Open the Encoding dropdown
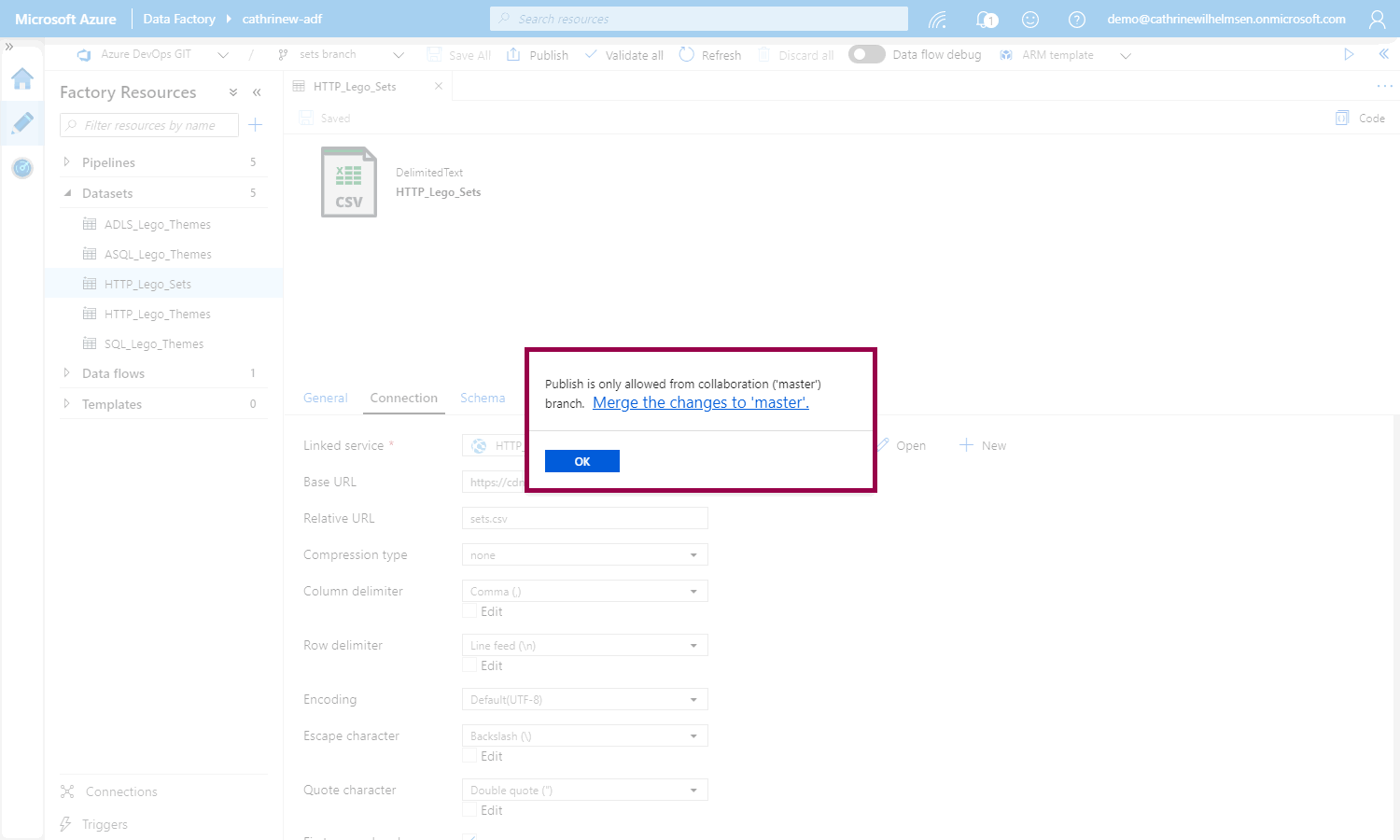 [584, 700]
